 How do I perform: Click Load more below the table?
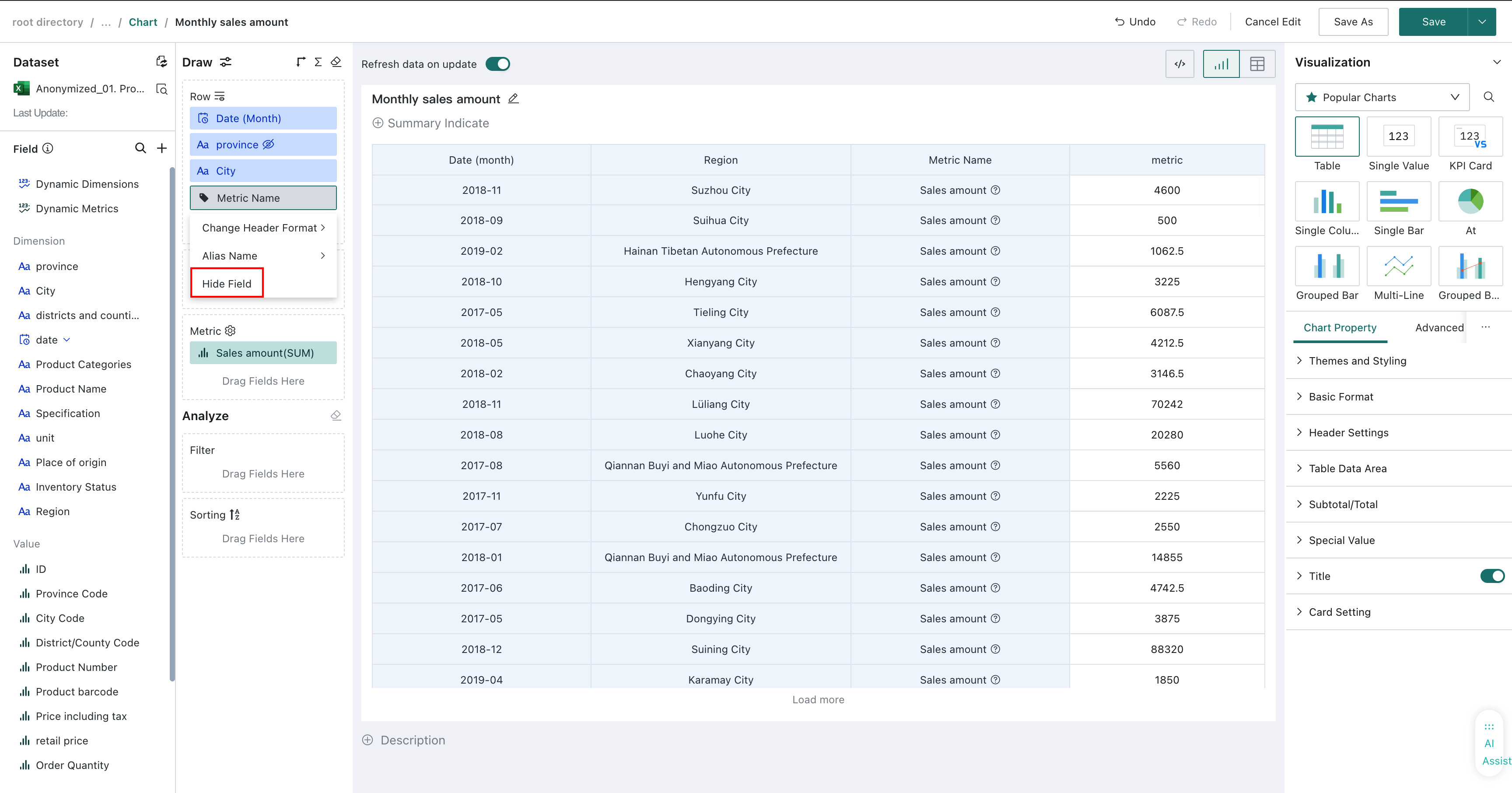point(818,700)
